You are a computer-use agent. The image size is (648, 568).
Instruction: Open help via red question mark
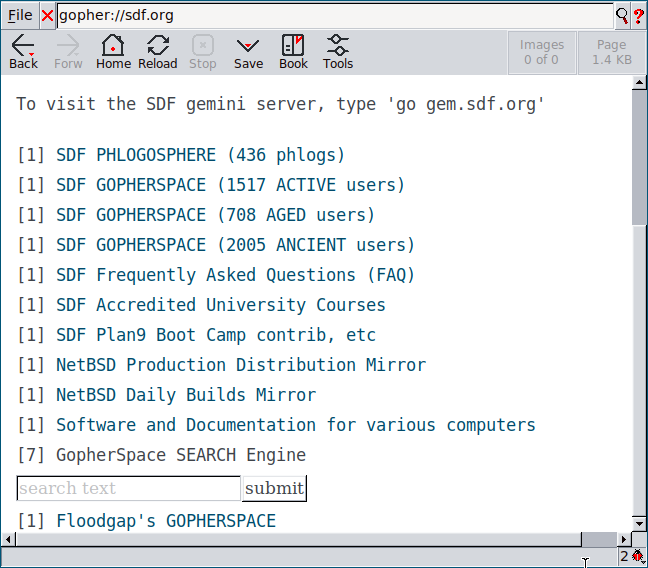638,16
